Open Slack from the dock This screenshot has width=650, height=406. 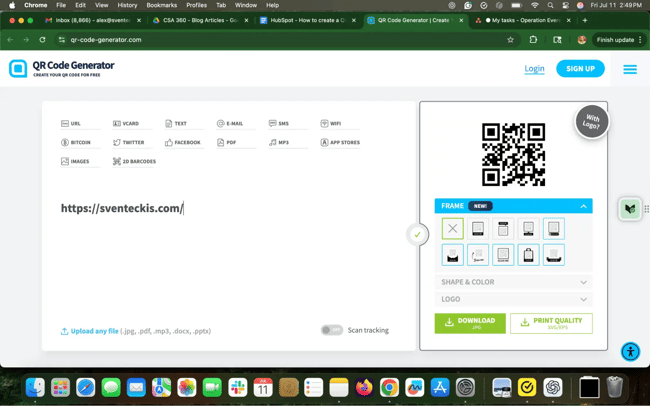[238, 388]
